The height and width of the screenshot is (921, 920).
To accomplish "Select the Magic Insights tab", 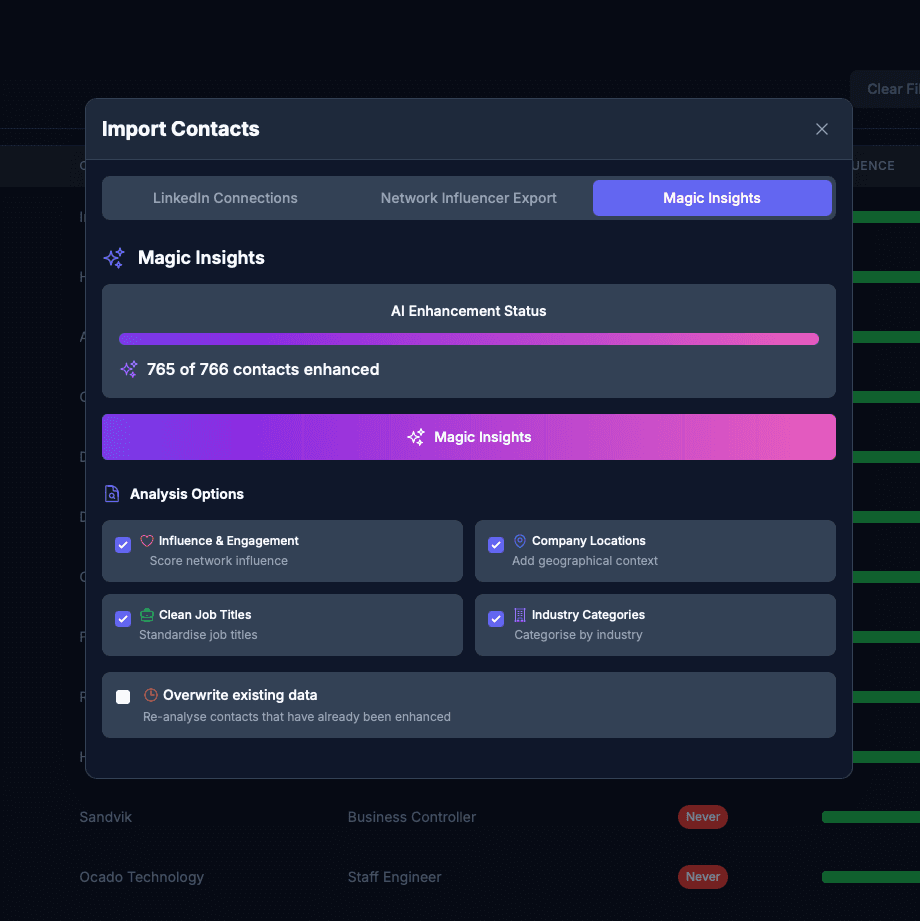I will pyautogui.click(x=712, y=198).
